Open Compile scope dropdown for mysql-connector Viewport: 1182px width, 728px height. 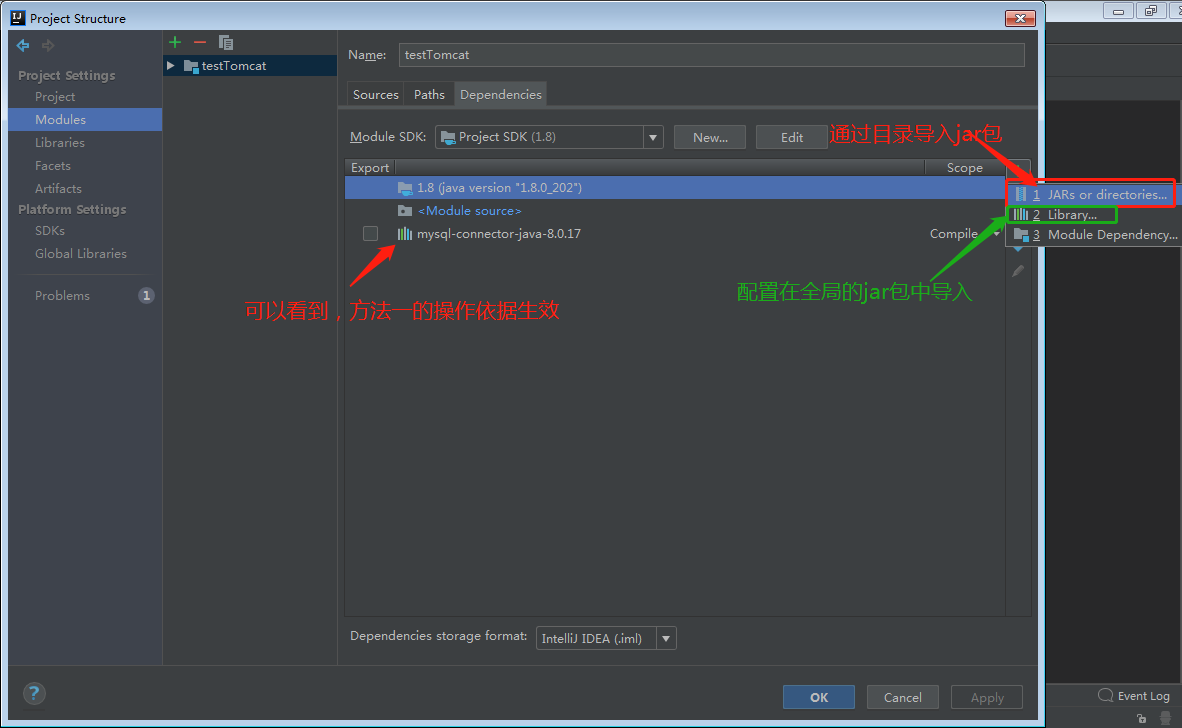click(997, 234)
